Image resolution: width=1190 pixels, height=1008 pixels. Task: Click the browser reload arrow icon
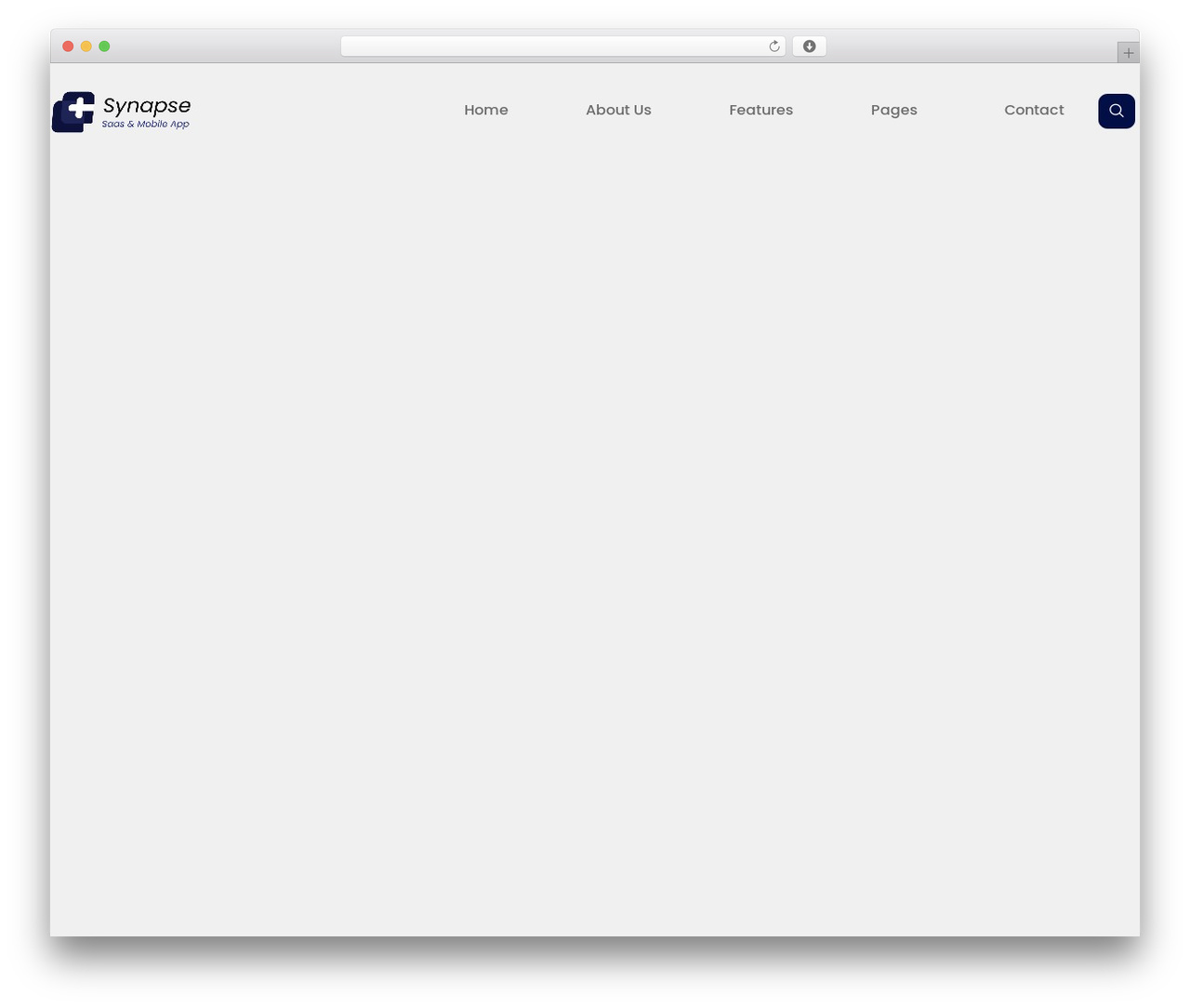point(773,46)
